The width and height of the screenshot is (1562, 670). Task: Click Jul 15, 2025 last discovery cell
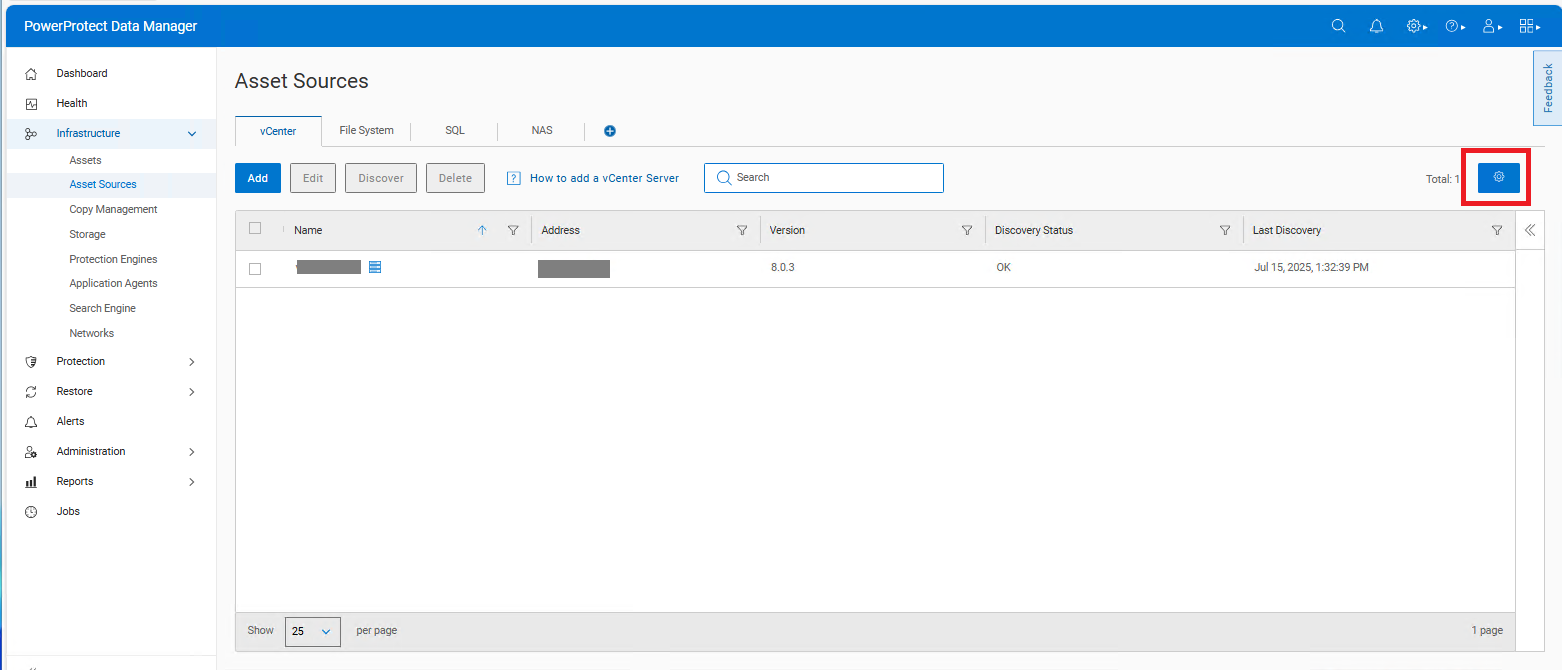click(x=1311, y=268)
